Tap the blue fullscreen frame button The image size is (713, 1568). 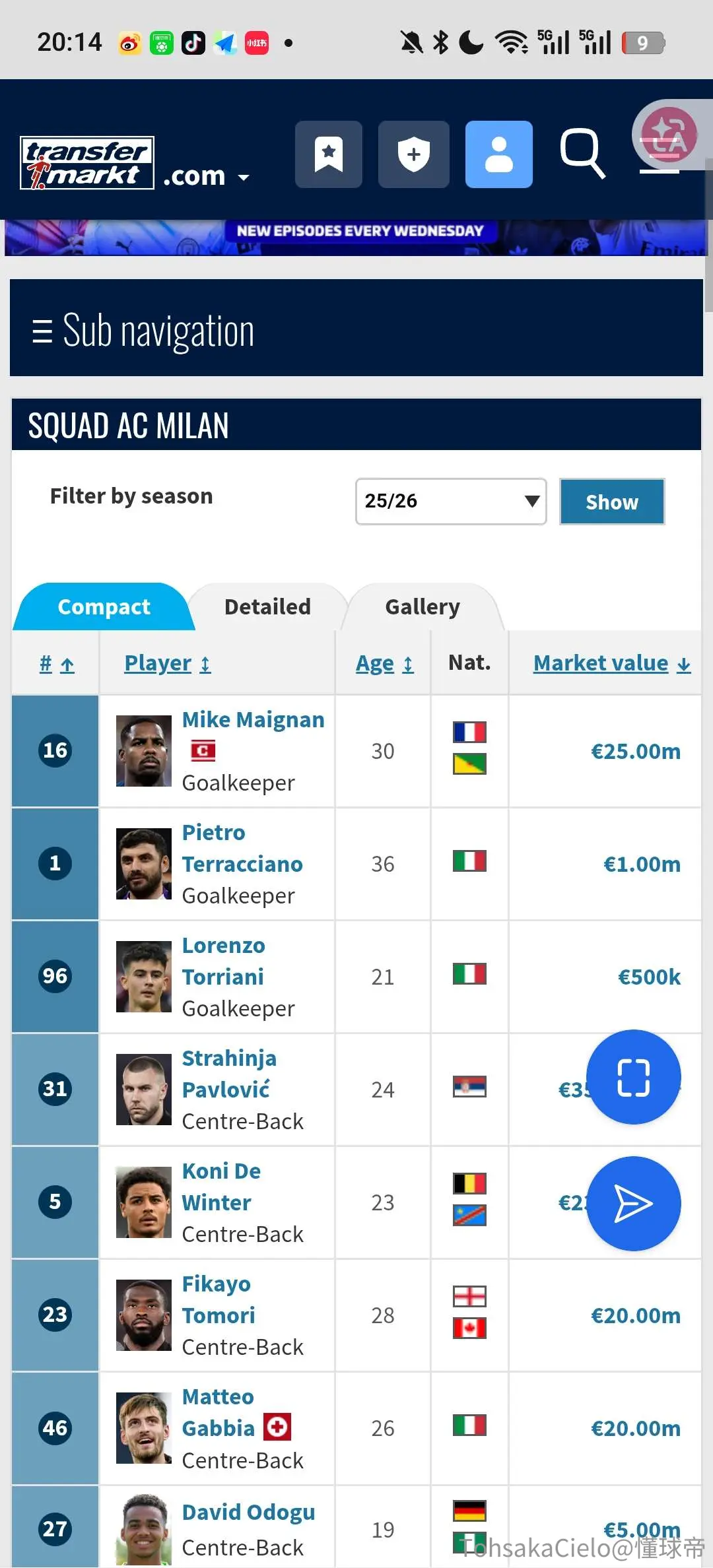[634, 1077]
